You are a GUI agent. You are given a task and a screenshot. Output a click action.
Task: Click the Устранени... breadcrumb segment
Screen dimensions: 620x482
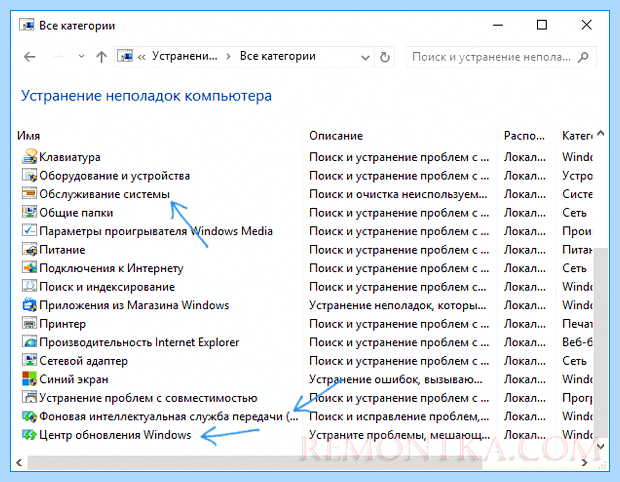tap(185, 56)
